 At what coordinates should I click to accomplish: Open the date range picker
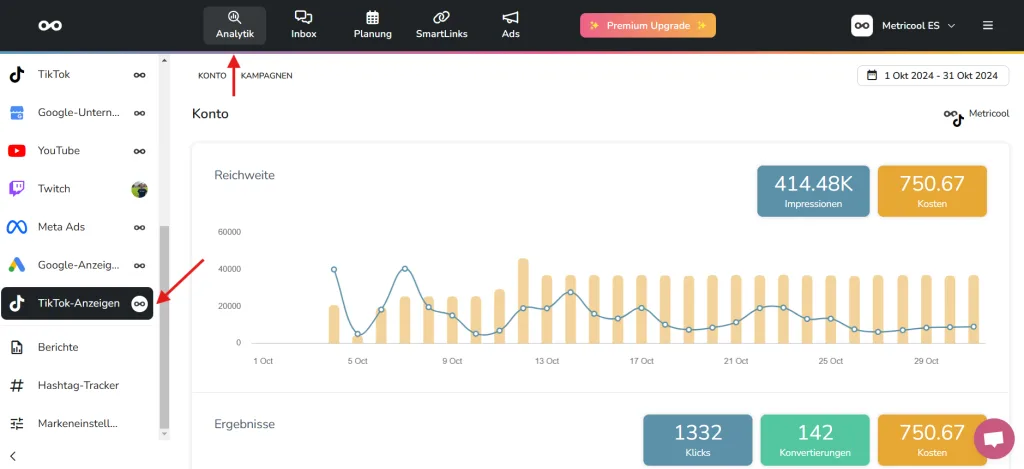tap(933, 76)
